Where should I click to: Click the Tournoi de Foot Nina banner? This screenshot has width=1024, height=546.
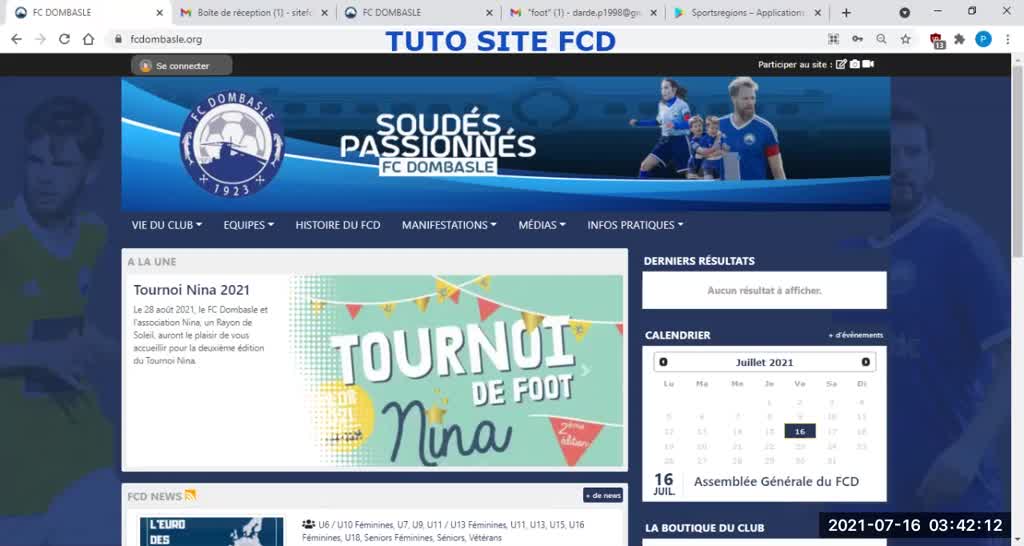coord(456,371)
